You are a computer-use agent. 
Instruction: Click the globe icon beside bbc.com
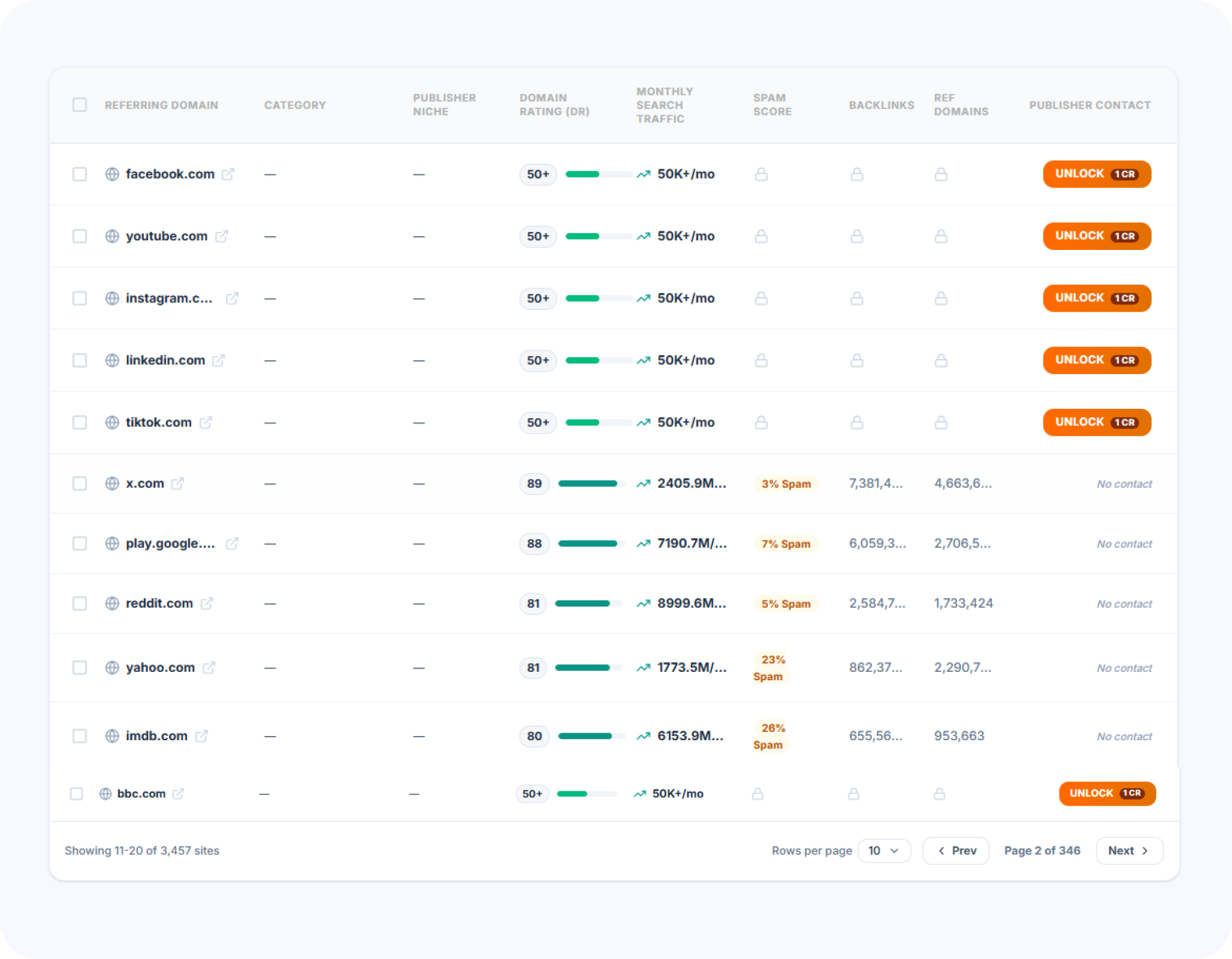[105, 794]
